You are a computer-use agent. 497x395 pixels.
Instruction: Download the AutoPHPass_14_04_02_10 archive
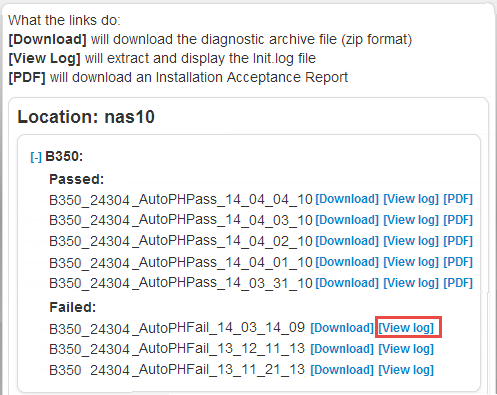coord(347,241)
